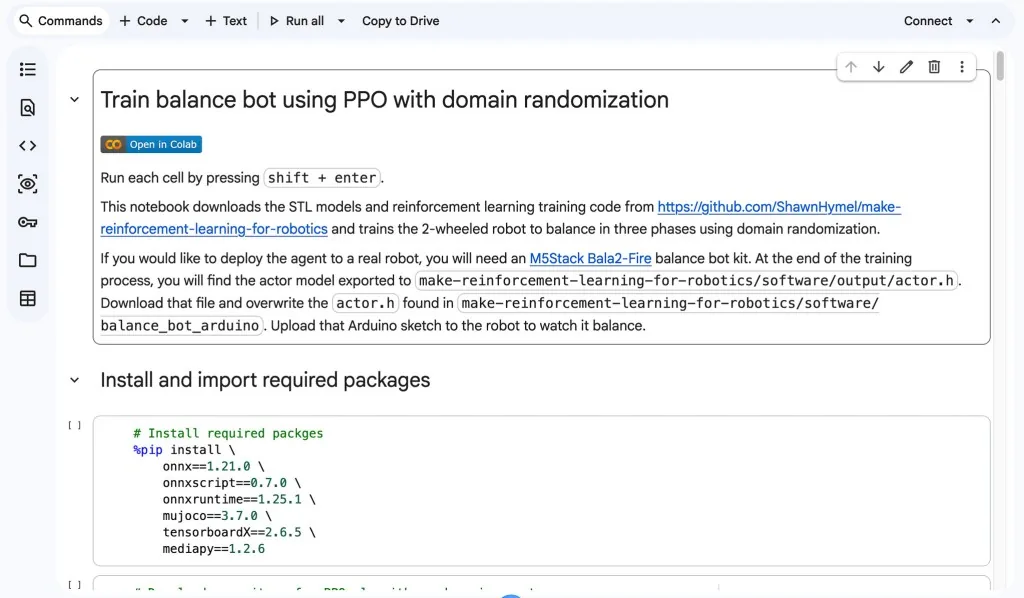Run the pip install code cell
Screen dimensions: 1024x598
tap(75, 425)
